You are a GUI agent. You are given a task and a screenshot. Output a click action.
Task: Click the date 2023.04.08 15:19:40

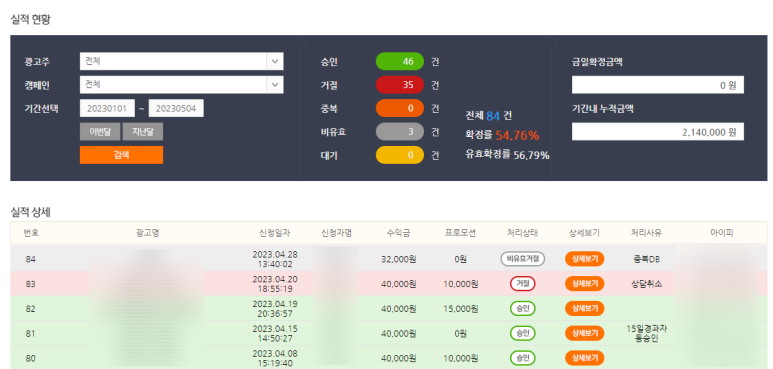coord(275,358)
